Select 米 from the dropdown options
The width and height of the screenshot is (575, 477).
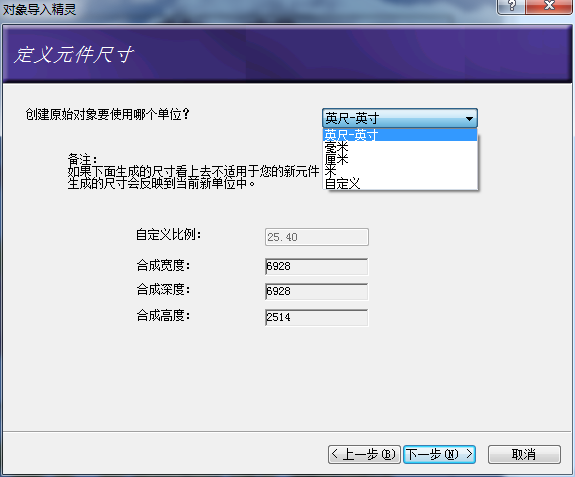[400, 171]
